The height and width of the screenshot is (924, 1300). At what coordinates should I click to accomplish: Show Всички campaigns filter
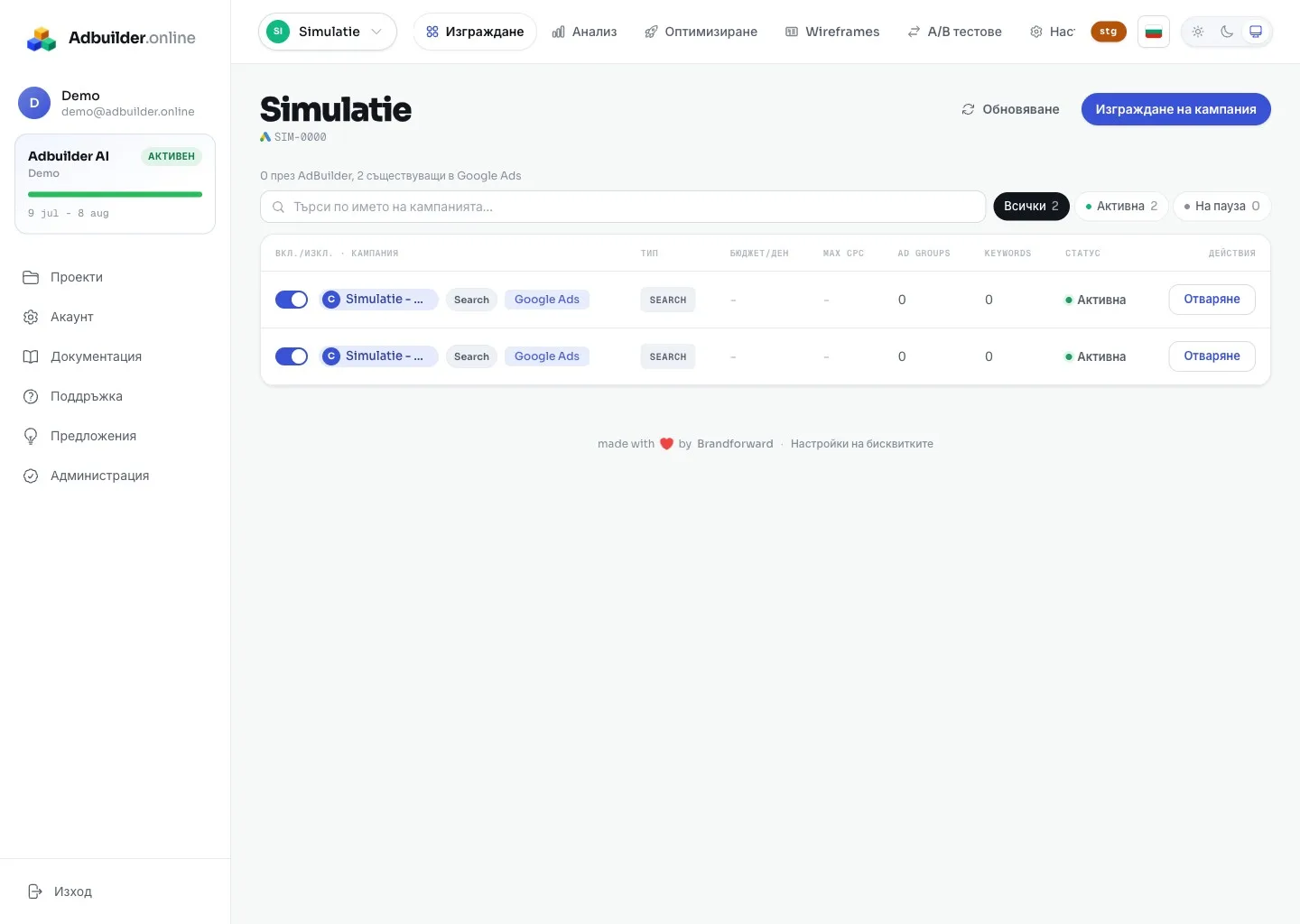(x=1031, y=207)
